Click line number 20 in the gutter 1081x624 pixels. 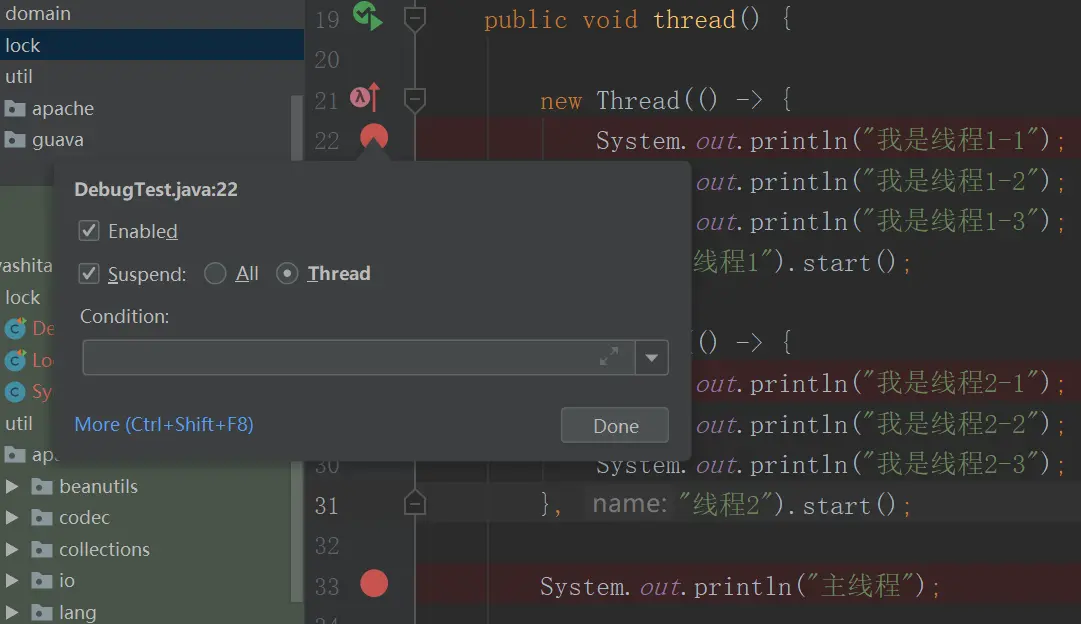[327, 60]
